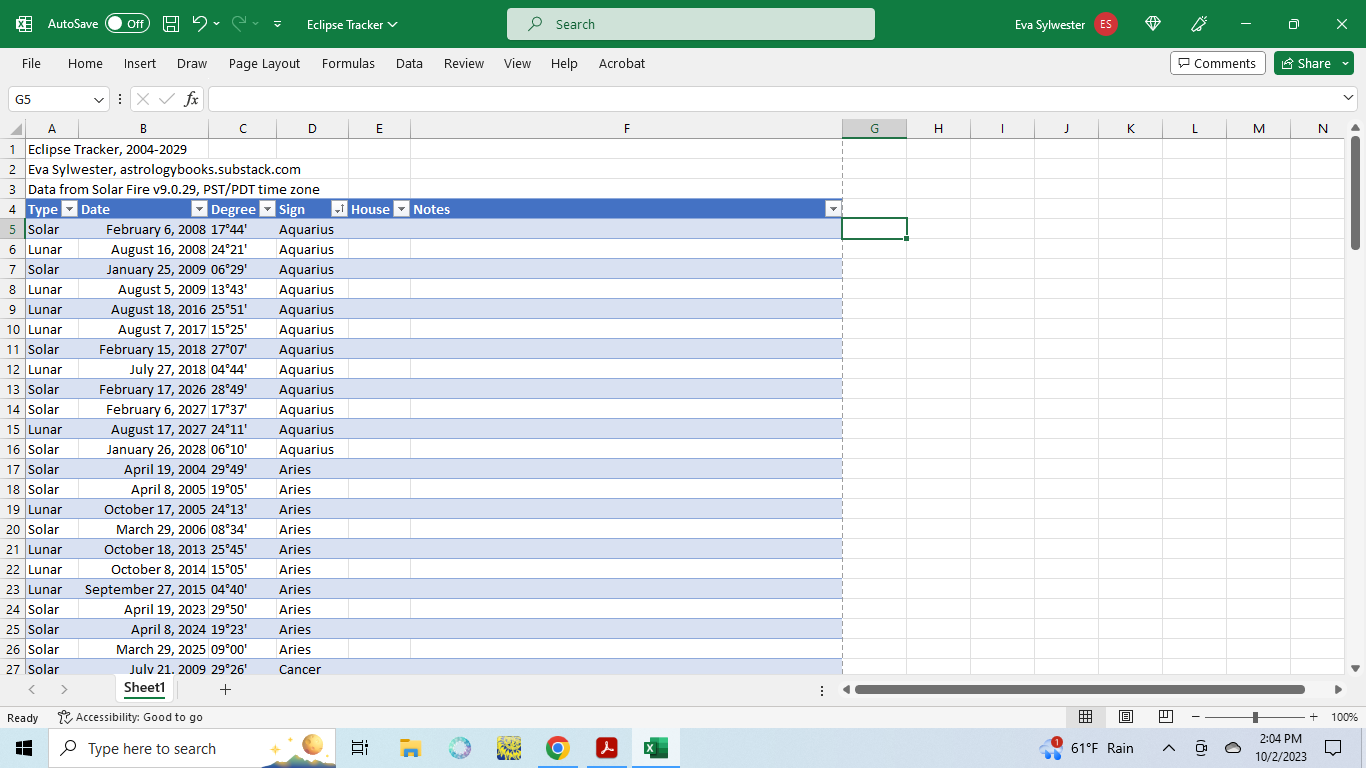
Task: Select row 12 header
Action: click(x=13, y=369)
